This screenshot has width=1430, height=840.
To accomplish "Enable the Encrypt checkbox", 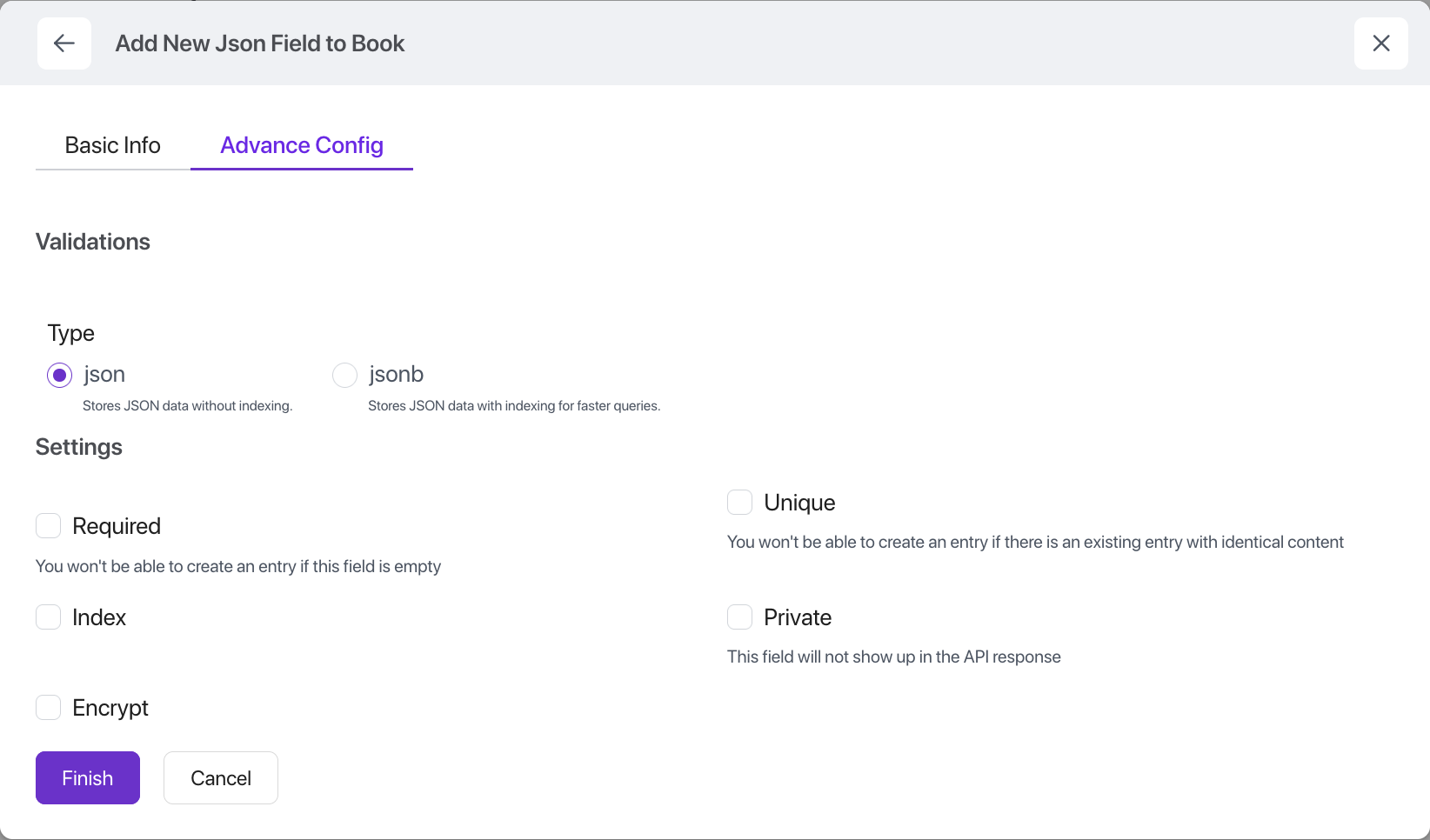I will pyautogui.click(x=49, y=708).
